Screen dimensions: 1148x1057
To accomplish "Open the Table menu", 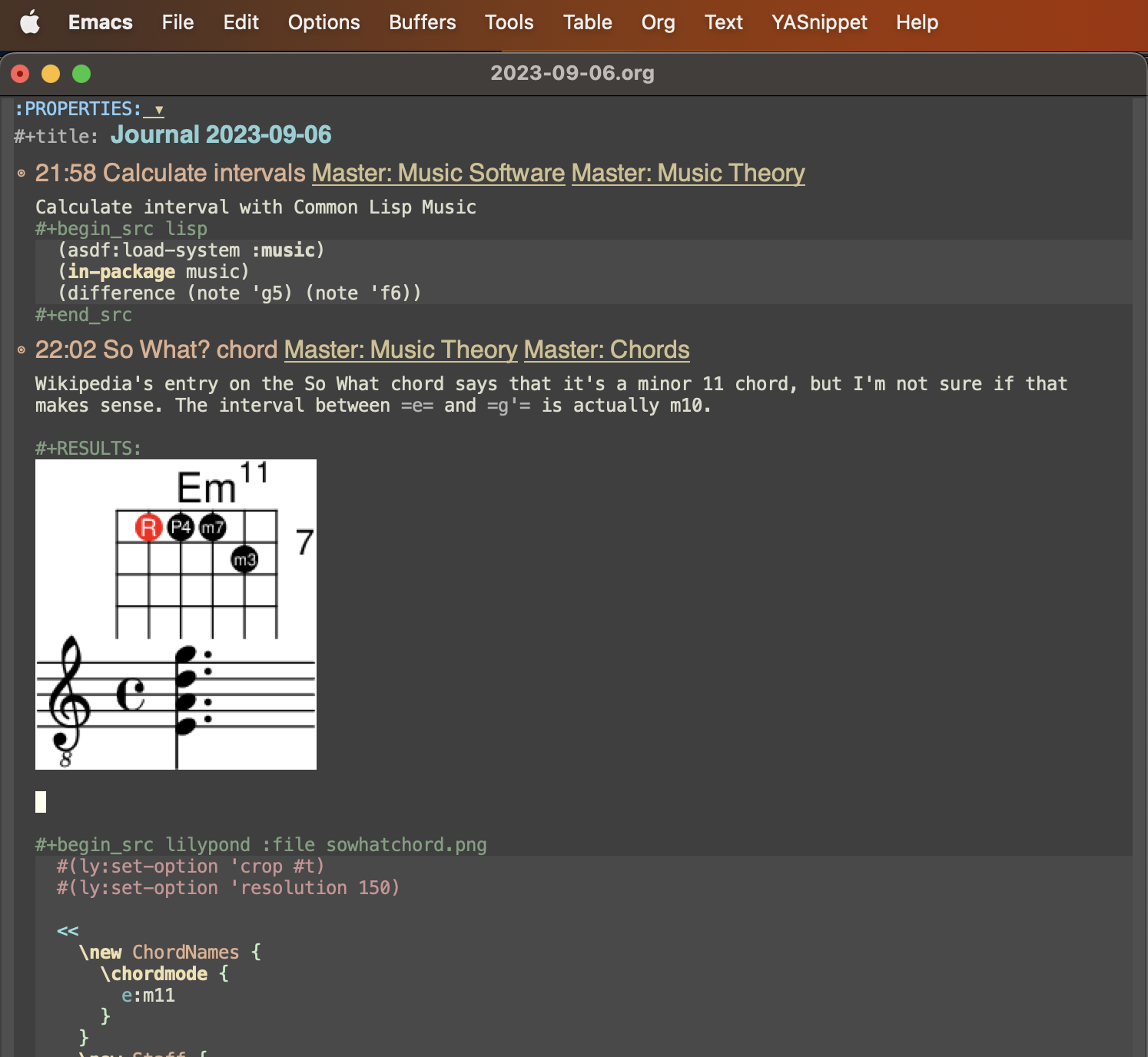I will click(x=588, y=22).
